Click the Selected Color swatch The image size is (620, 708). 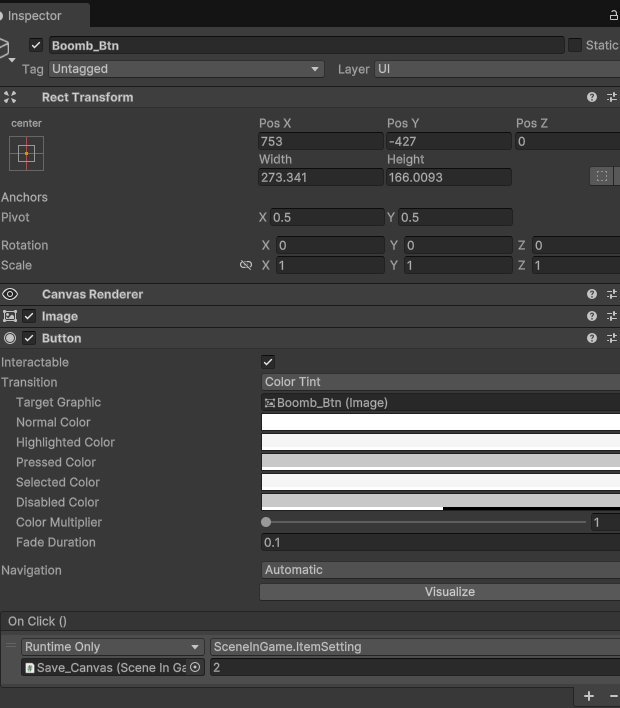pos(441,482)
